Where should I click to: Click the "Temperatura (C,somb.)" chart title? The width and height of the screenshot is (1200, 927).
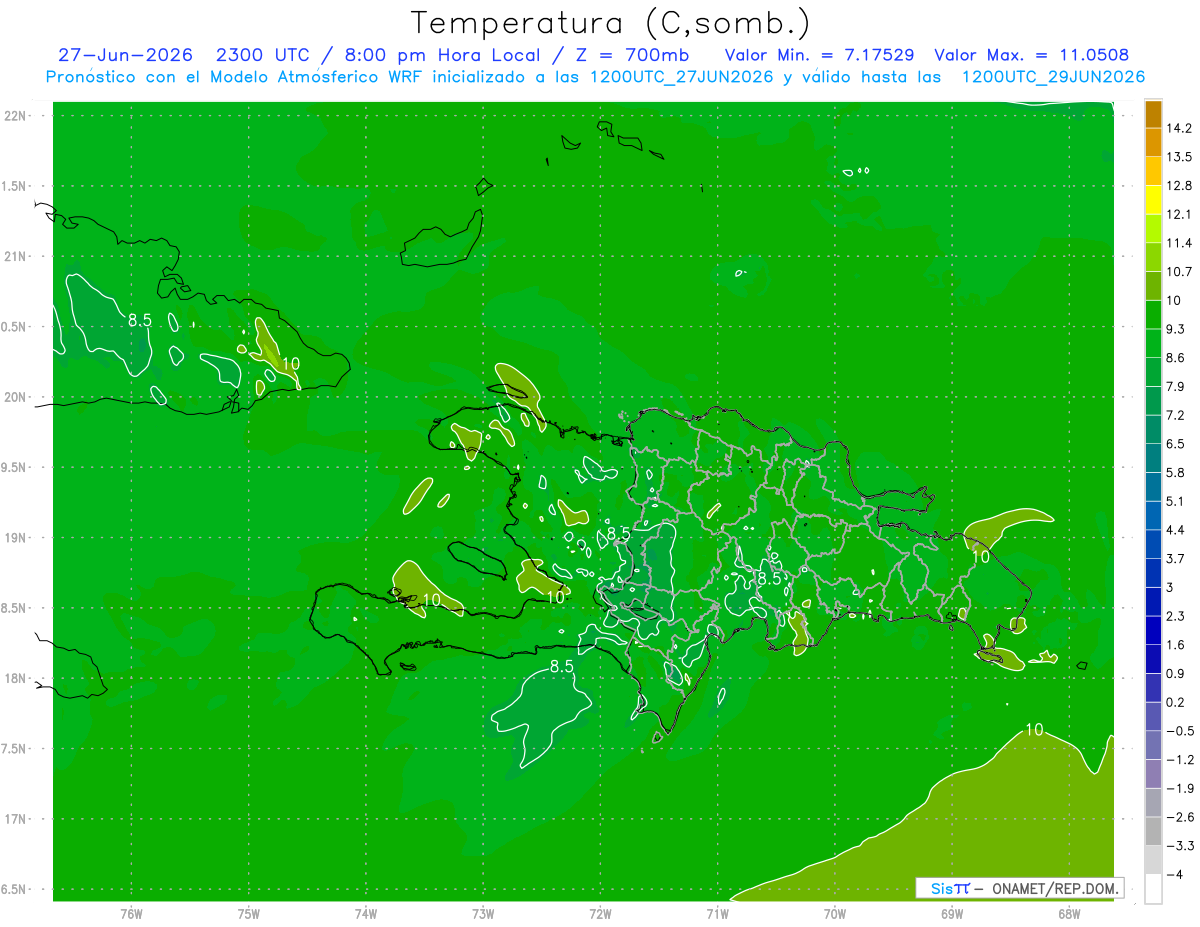coord(610,23)
